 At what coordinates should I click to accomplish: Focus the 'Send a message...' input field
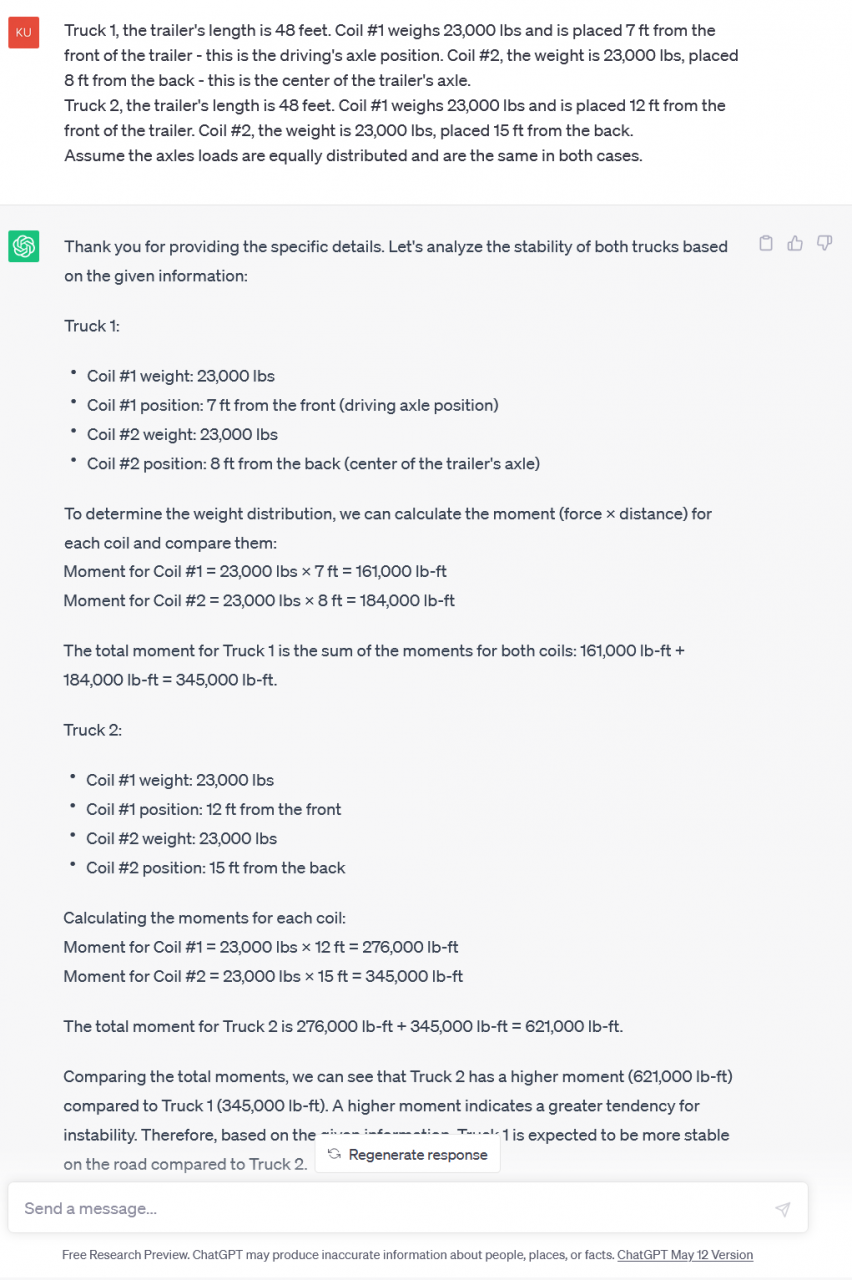coord(390,1208)
